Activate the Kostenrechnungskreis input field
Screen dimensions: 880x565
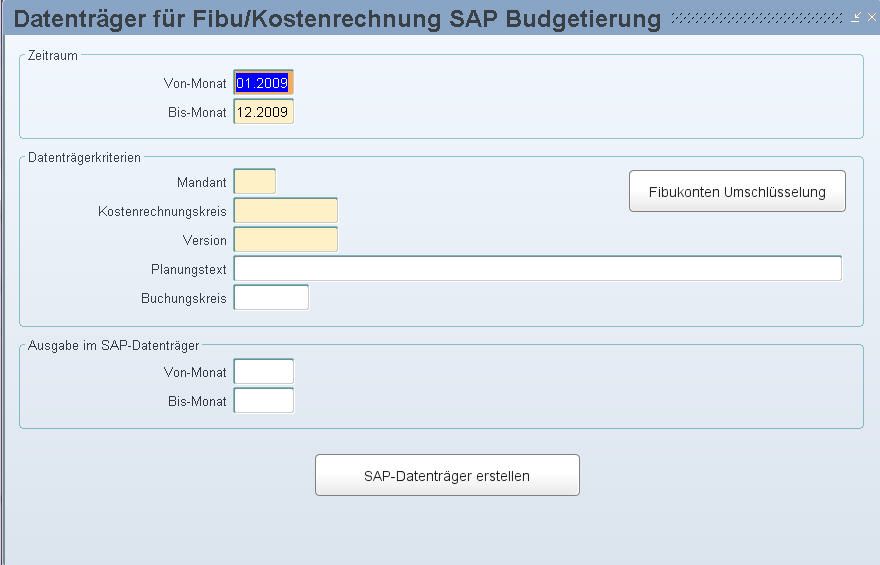pos(285,211)
